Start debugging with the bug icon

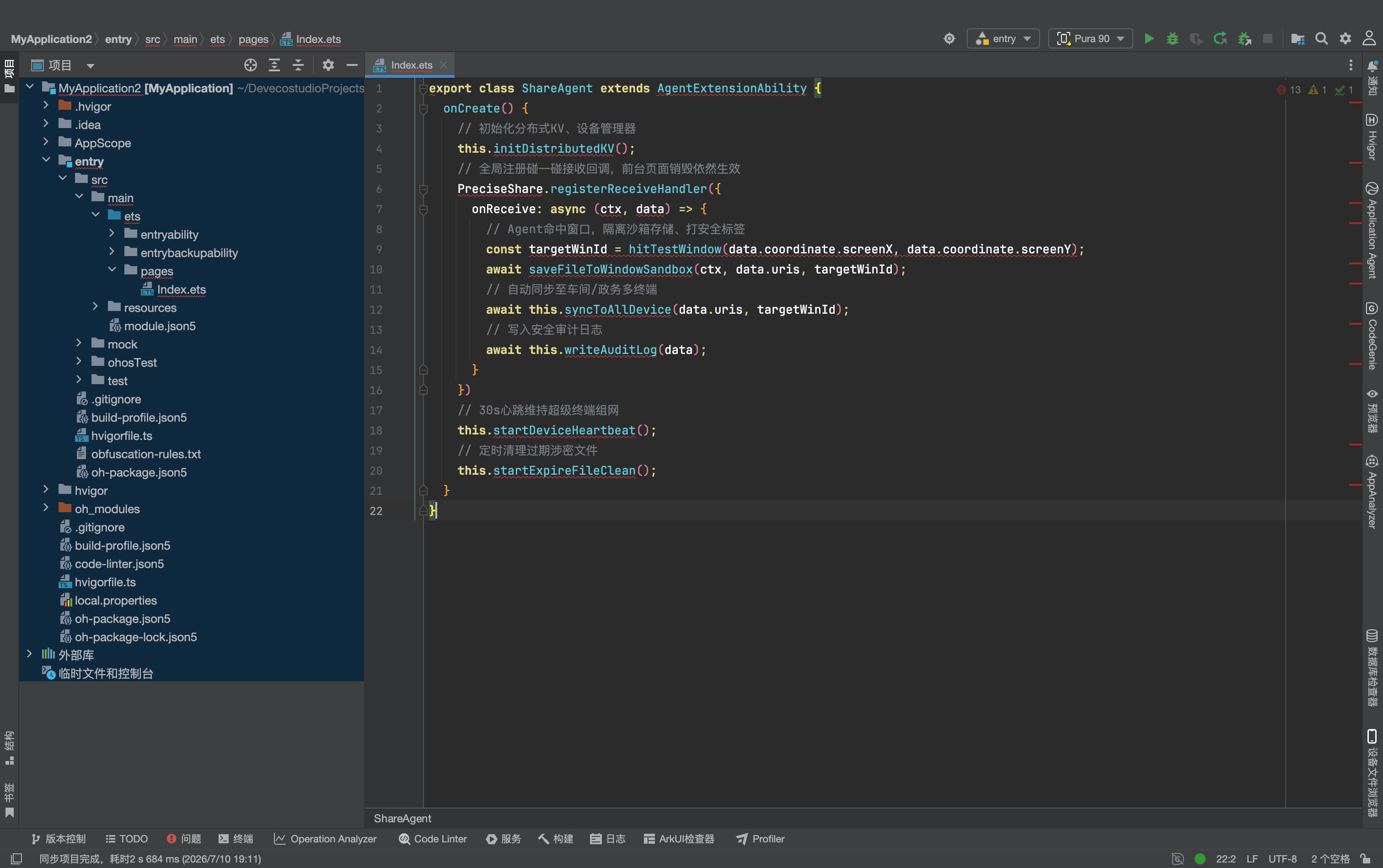pos(1172,38)
